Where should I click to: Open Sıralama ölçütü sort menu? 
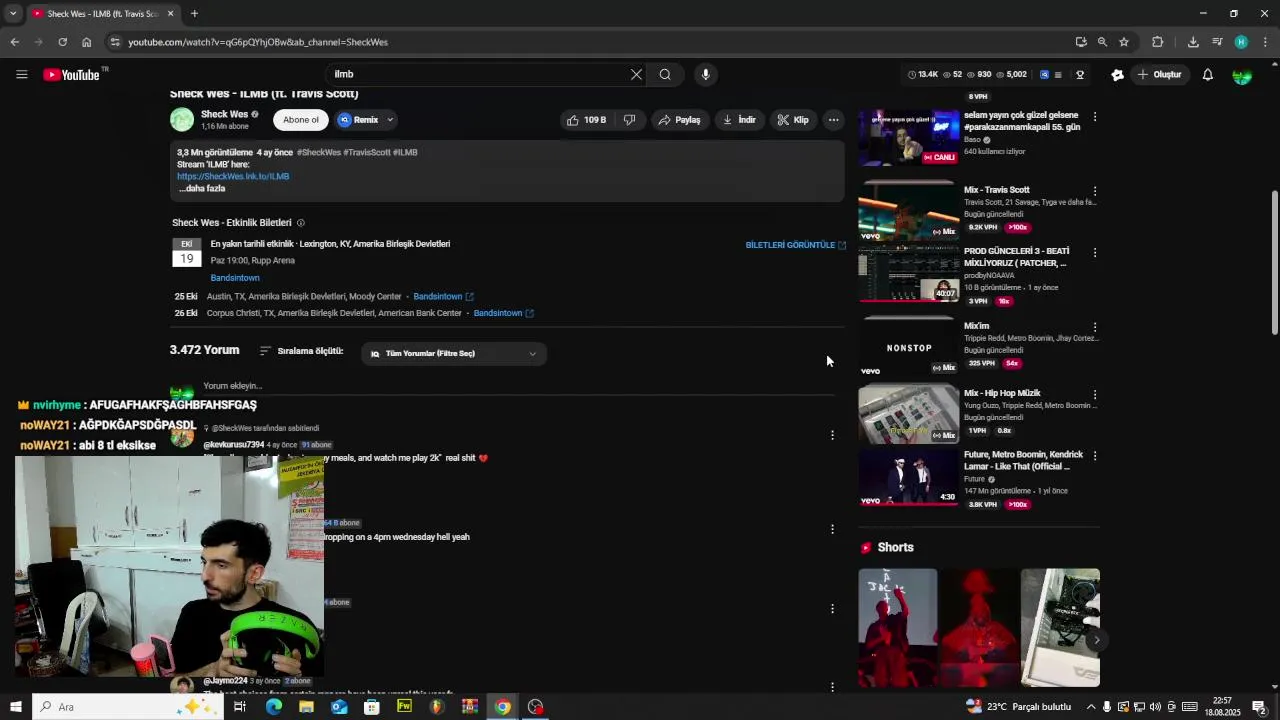(301, 351)
